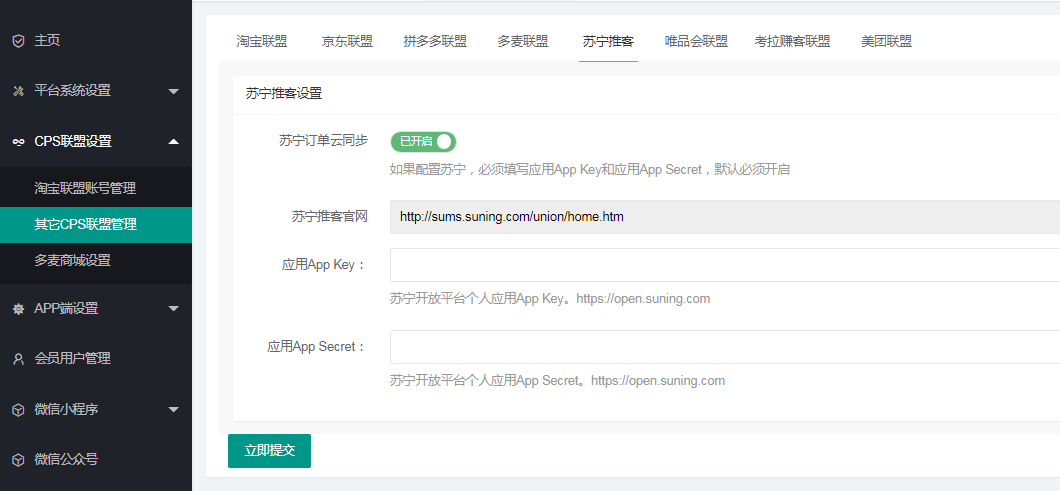Expand the 平台系统设置 menu arrow
Viewport: 1060px width, 491px height.
174,91
